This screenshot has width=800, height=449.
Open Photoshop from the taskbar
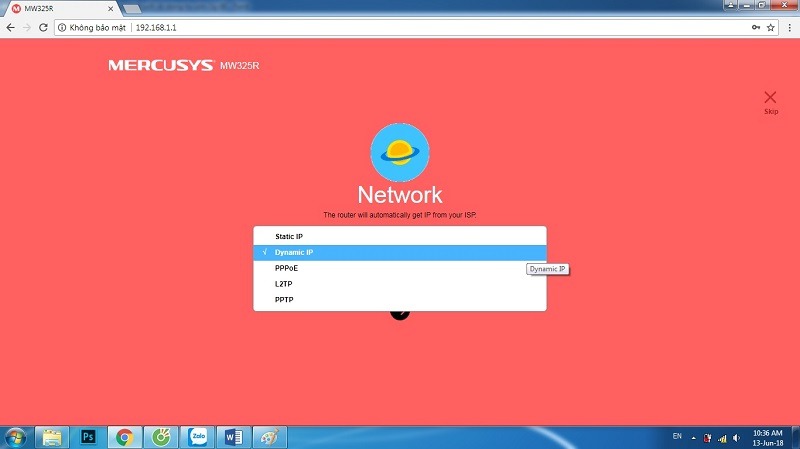point(88,437)
